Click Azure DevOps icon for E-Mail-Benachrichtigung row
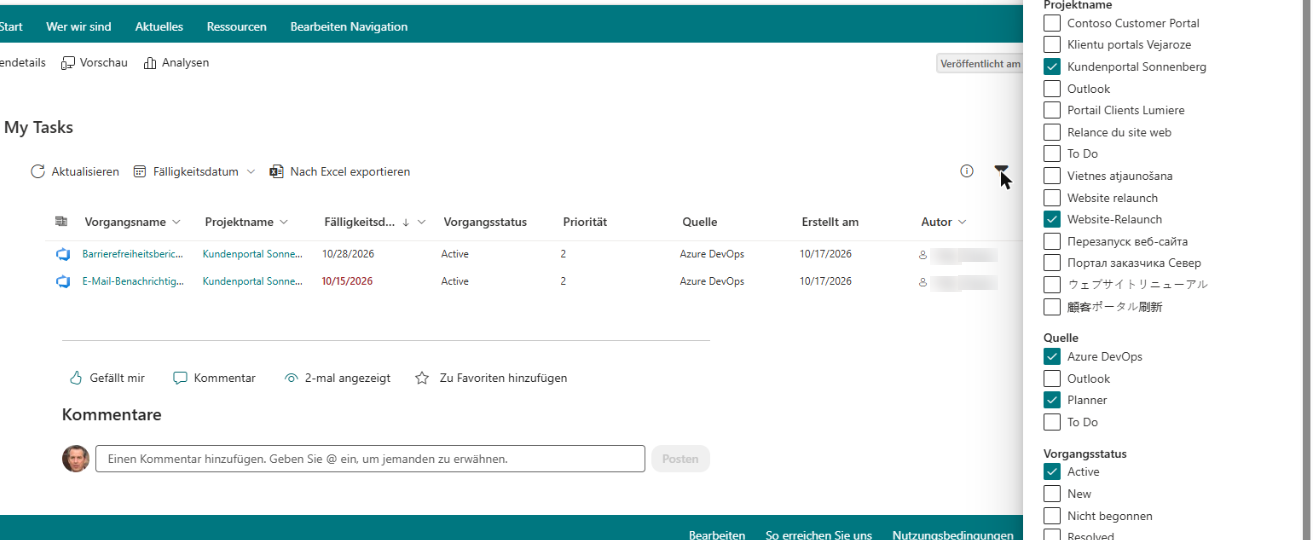The image size is (1313, 540). tap(63, 282)
